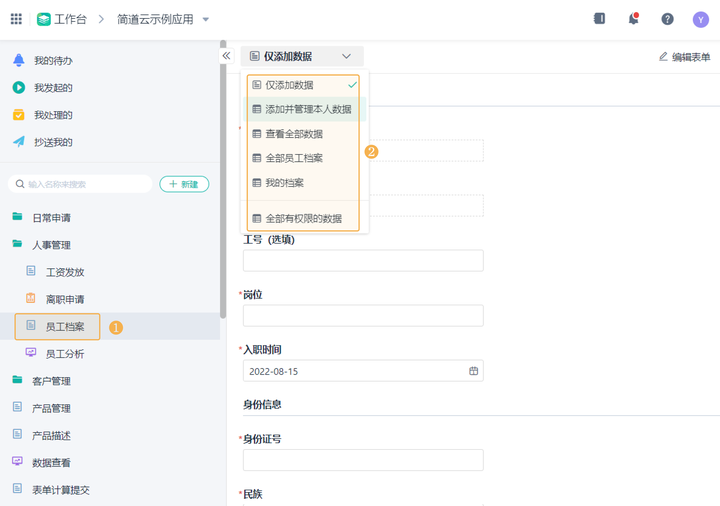The height and width of the screenshot is (506, 720).
Task: Click the calendar icon in 入职时间 field
Action: tap(473, 371)
